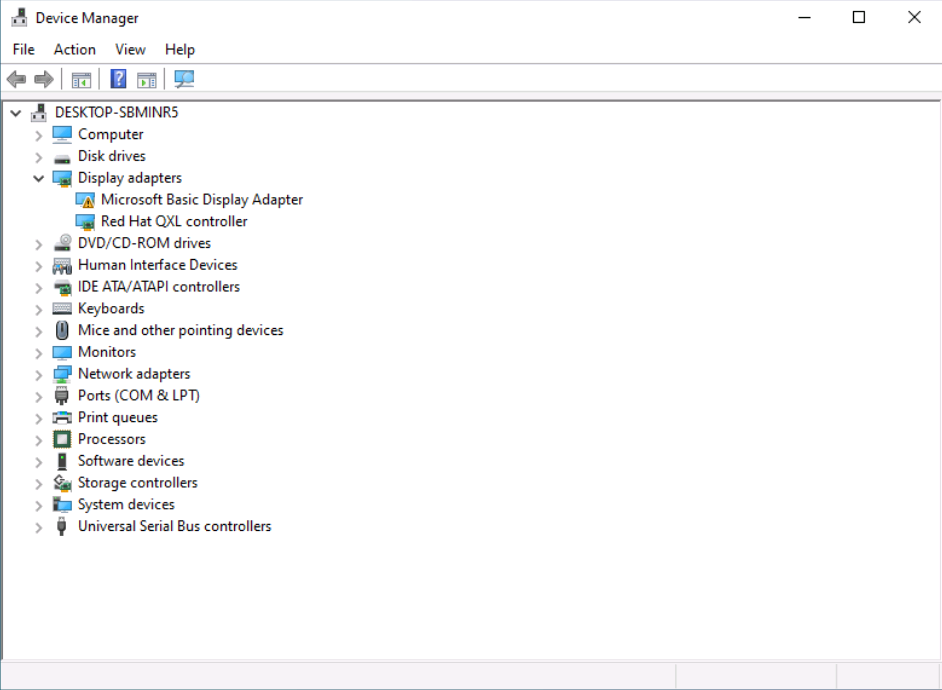The width and height of the screenshot is (942, 690).
Task: Click the Monitors category icon
Action: pos(62,353)
